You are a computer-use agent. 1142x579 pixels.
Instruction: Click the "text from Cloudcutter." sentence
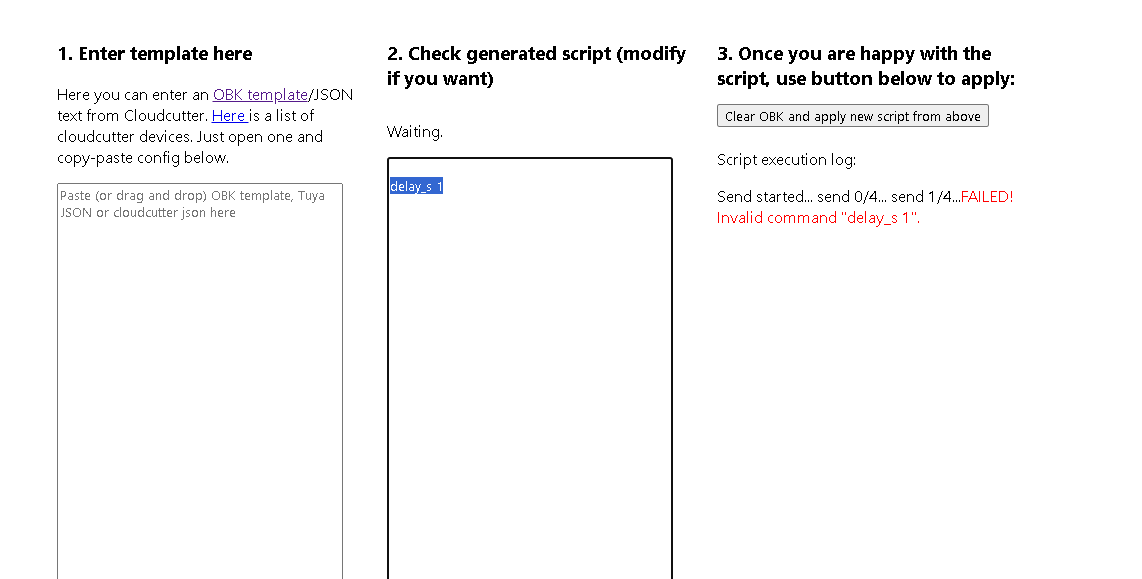coord(133,116)
